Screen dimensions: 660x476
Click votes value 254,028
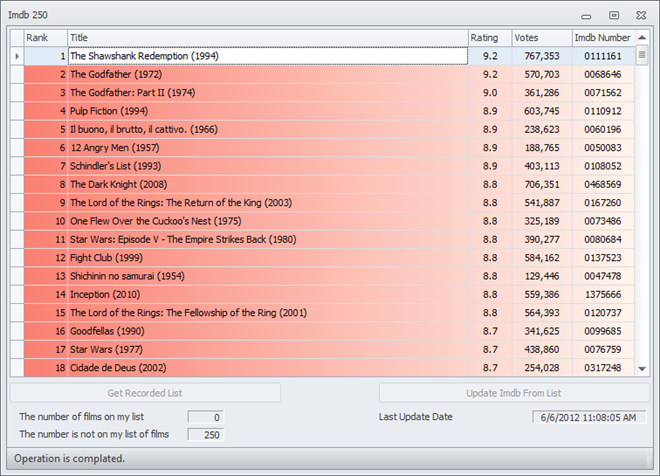click(542, 367)
